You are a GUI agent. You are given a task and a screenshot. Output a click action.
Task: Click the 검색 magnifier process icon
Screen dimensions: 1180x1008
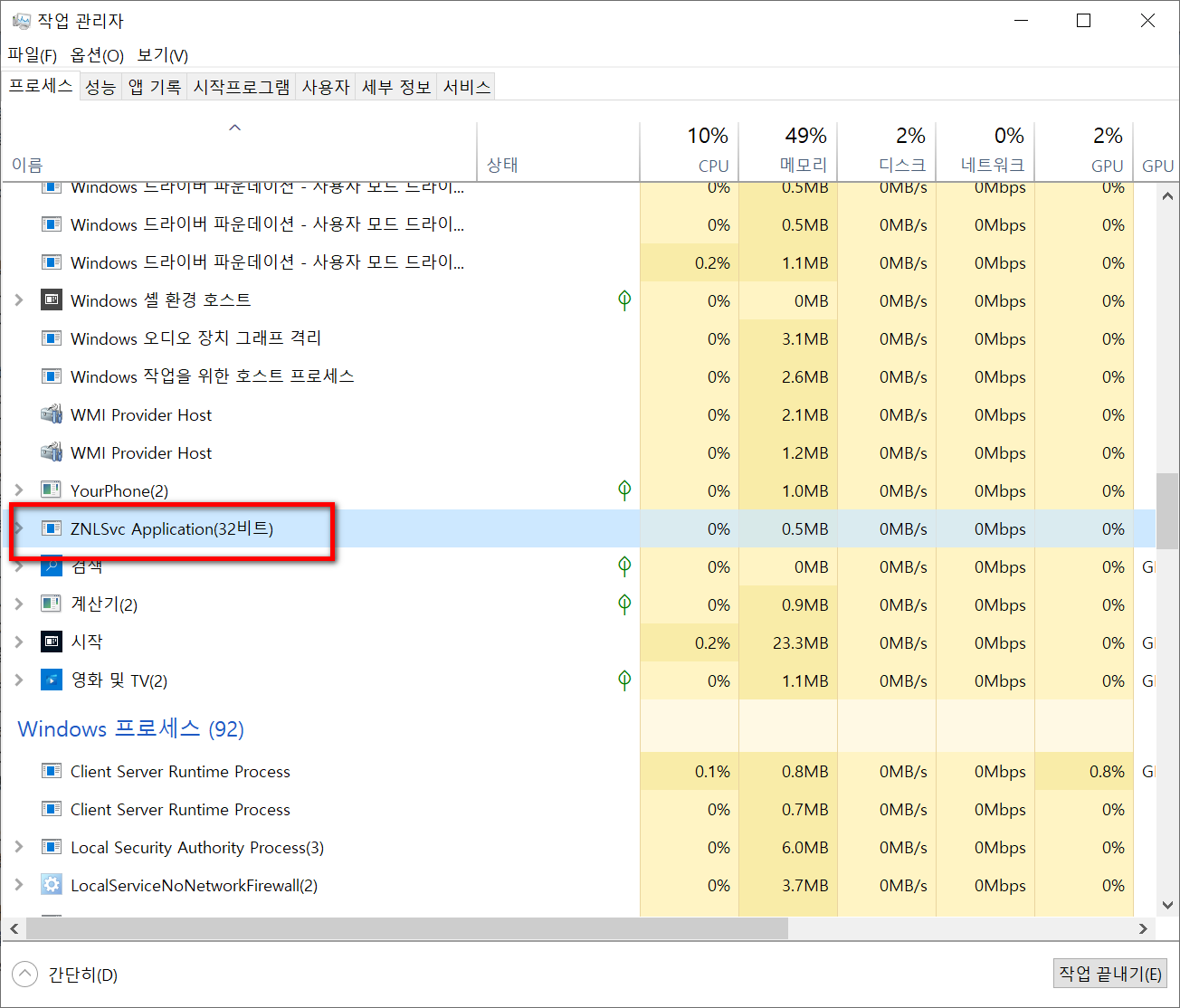pos(52,566)
